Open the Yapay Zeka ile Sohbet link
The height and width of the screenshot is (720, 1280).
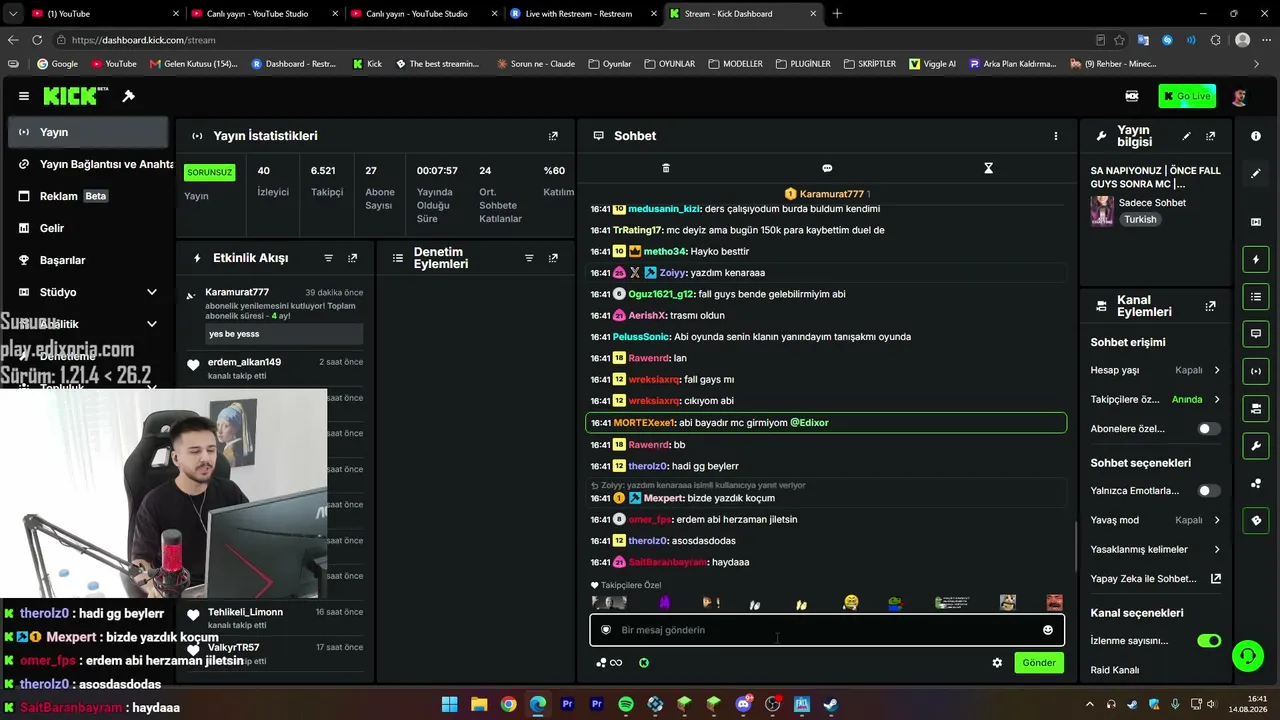tap(1155, 578)
